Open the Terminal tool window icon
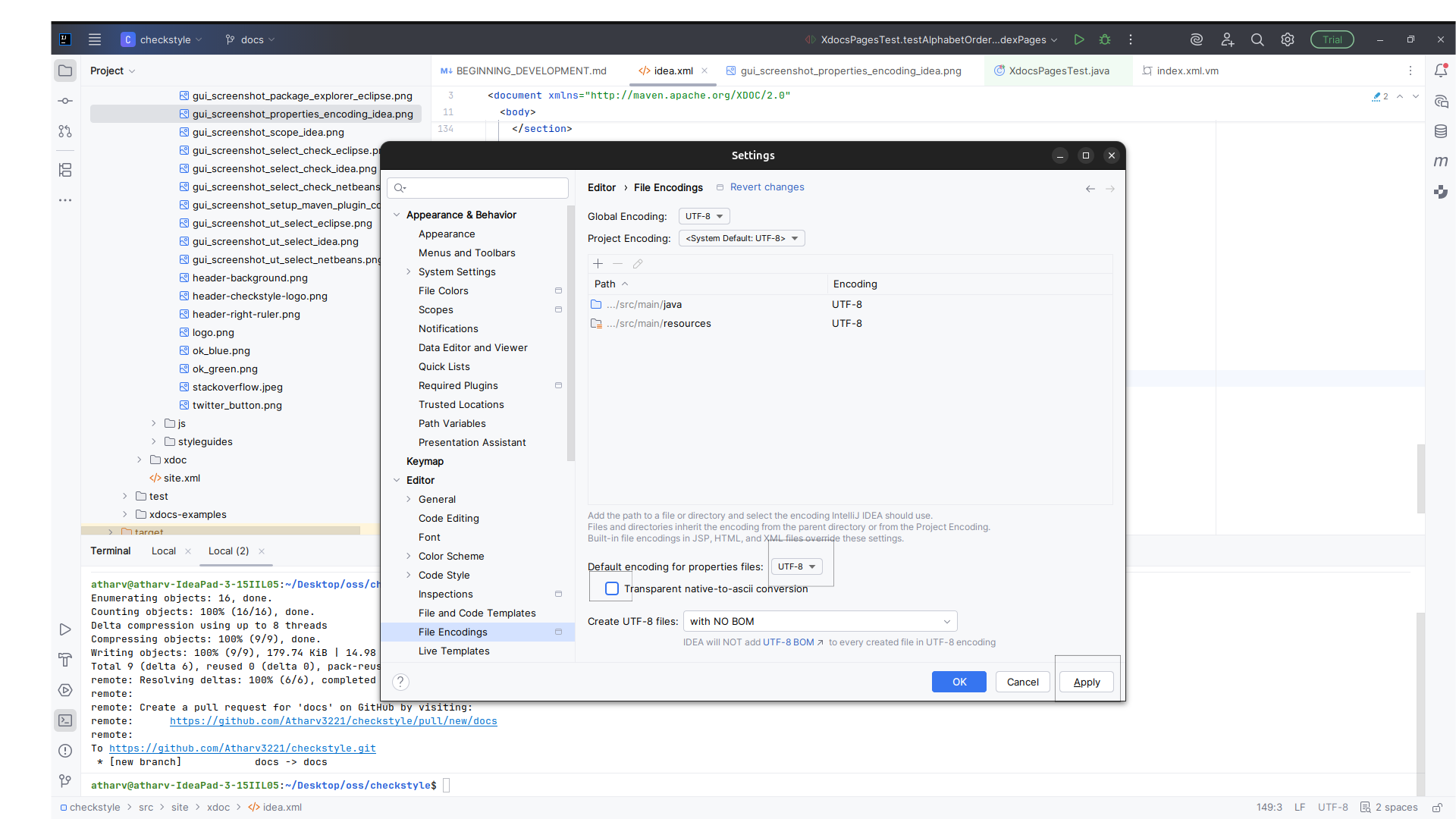 click(65, 720)
